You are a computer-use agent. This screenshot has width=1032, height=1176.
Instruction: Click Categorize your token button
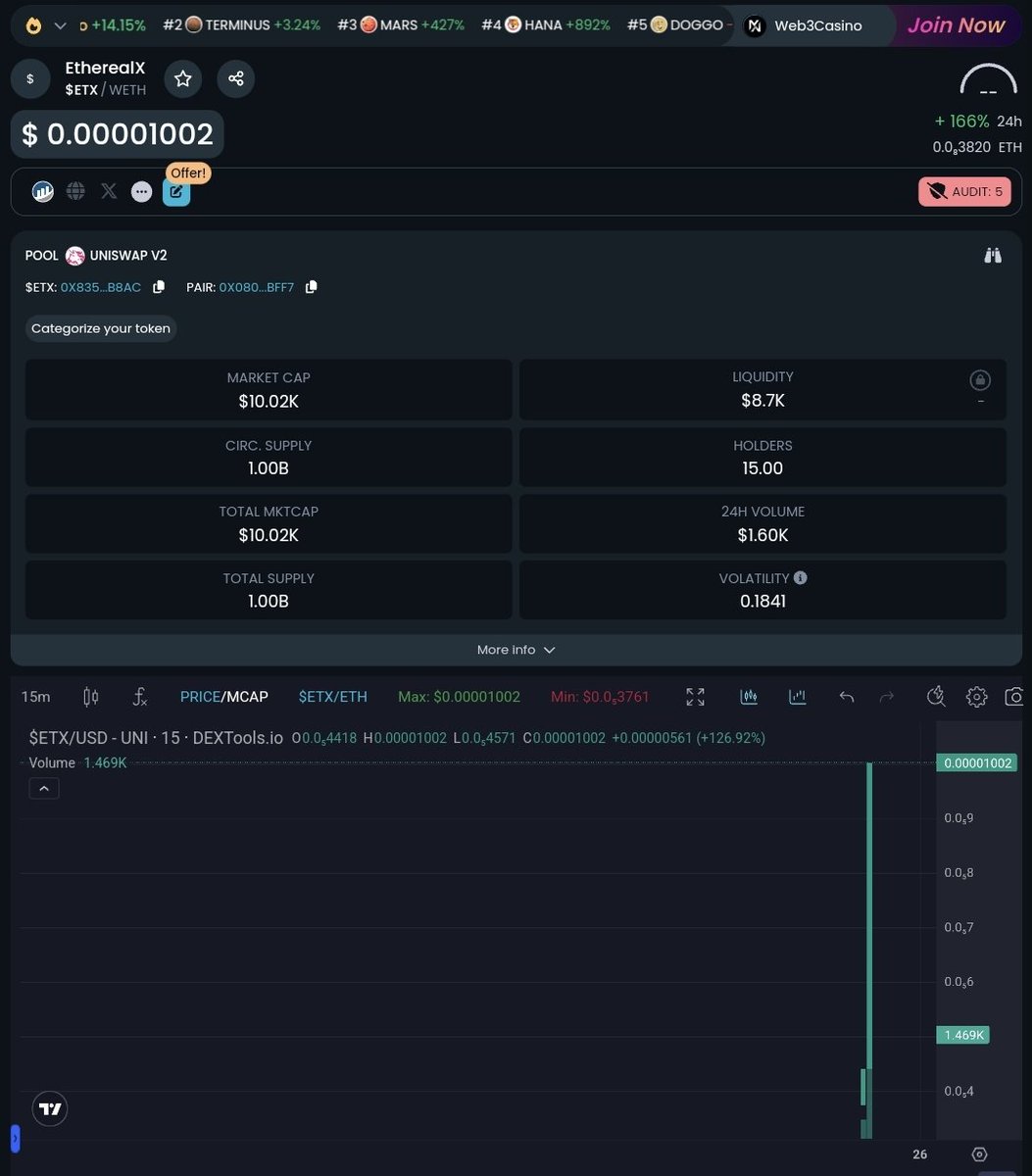tap(101, 328)
